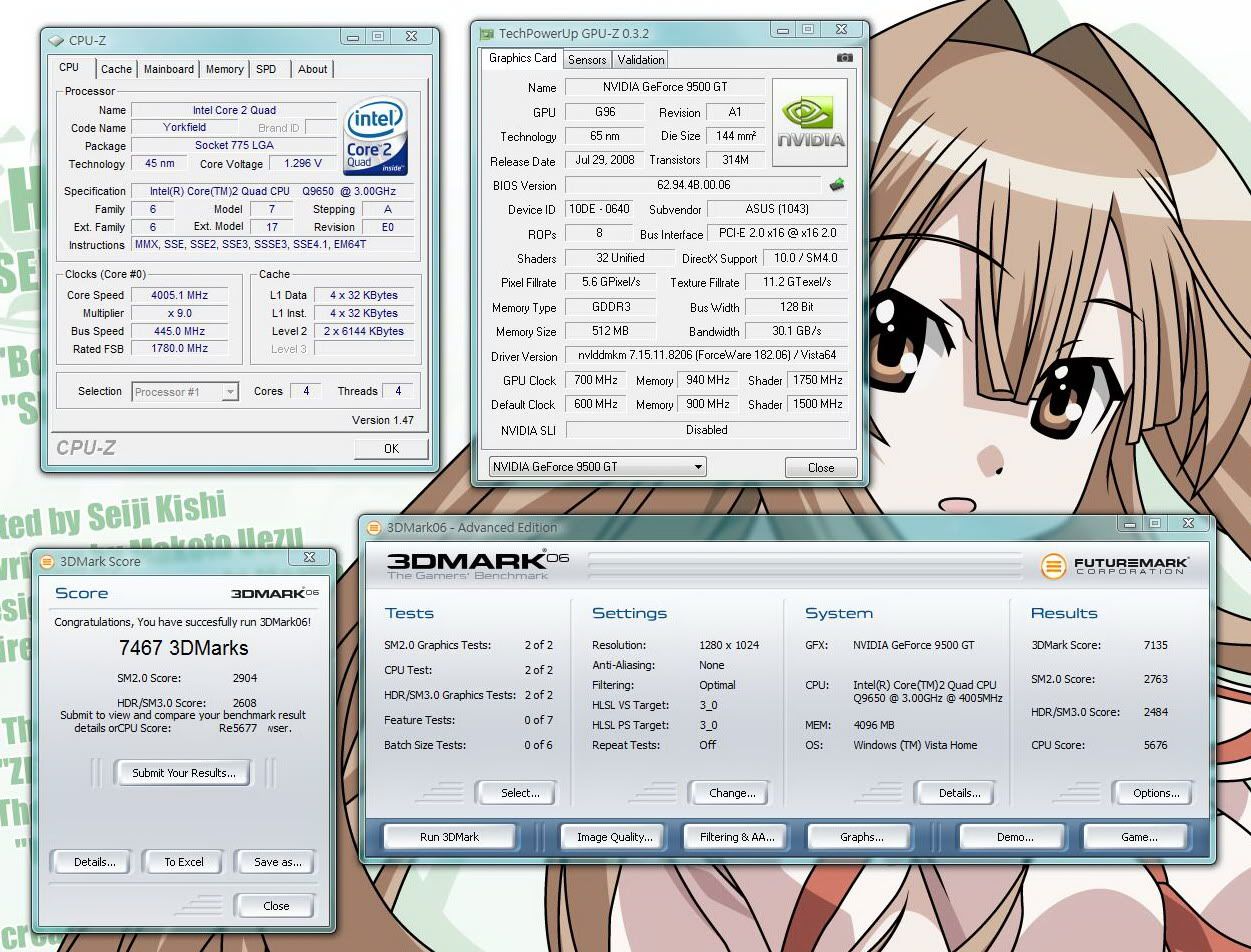Click the BIOS Version text field
Viewport: 1251px width, 952px height.
pos(692,185)
